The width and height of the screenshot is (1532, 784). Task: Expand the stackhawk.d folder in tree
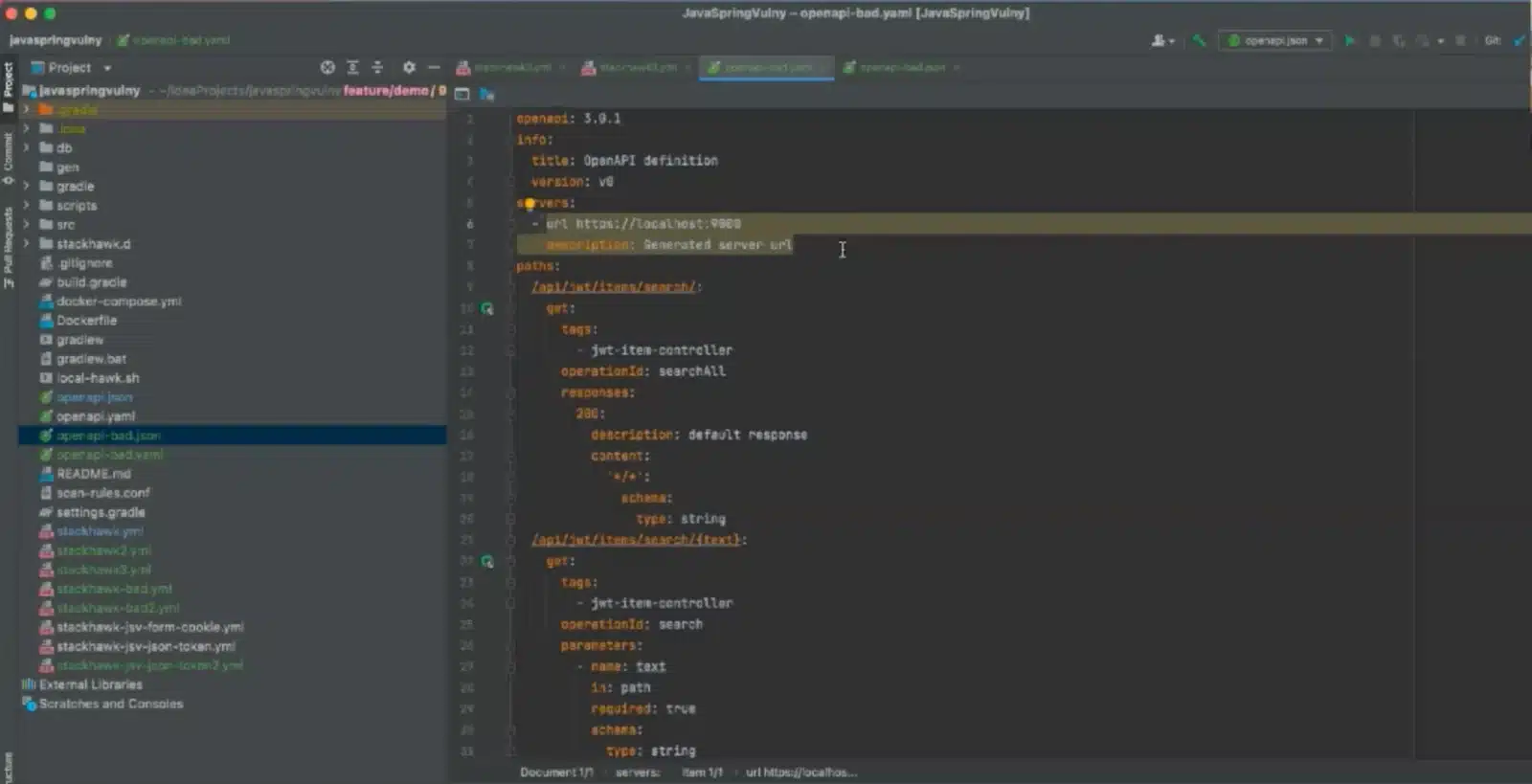(x=27, y=244)
